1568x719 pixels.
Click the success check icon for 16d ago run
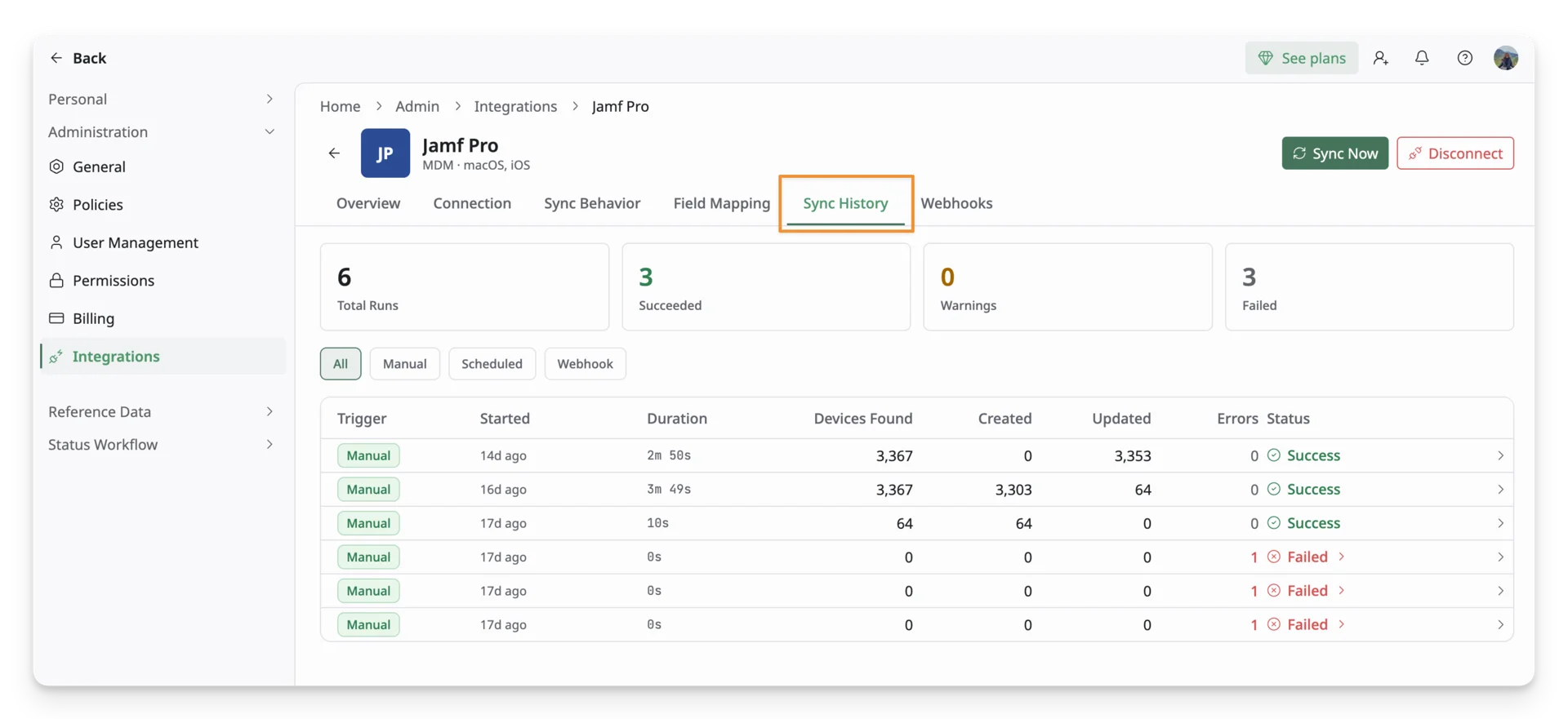1274,490
